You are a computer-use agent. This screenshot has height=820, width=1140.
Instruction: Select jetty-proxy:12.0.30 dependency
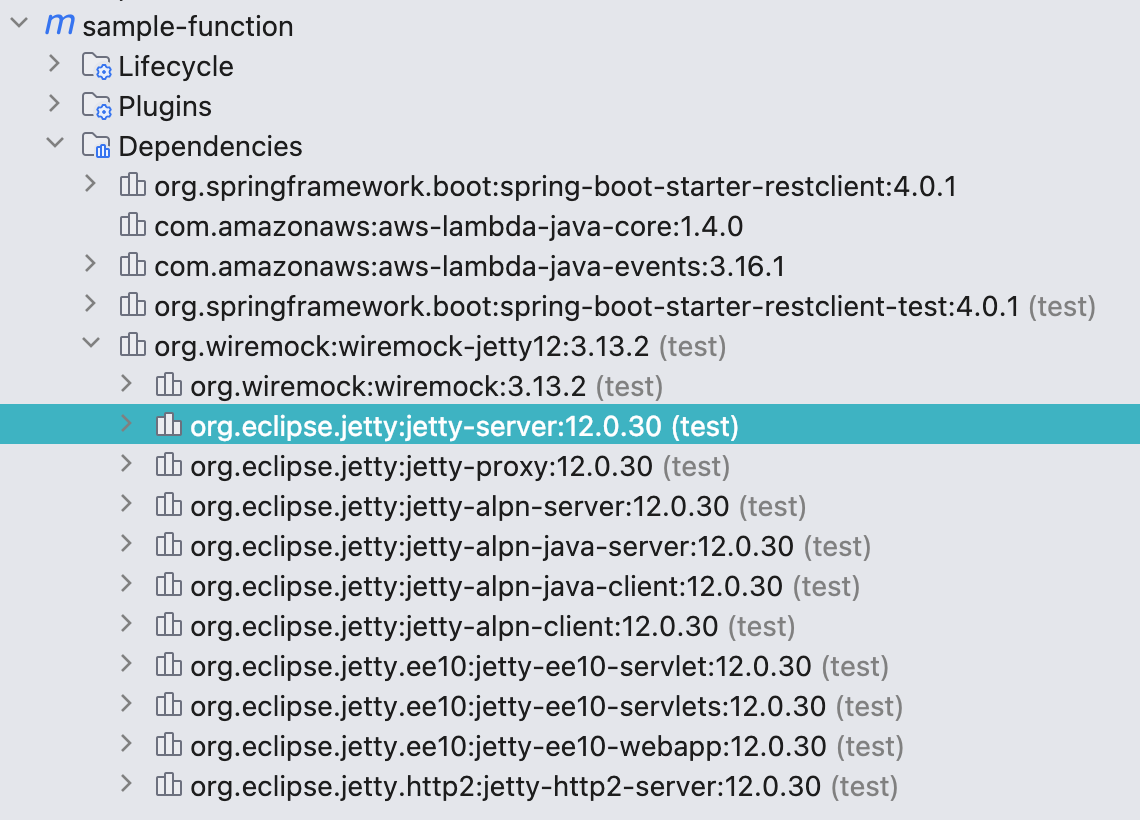(421, 467)
